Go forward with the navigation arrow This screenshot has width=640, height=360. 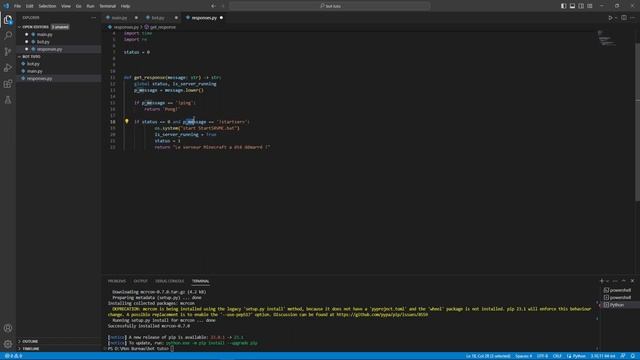coord(223,6)
